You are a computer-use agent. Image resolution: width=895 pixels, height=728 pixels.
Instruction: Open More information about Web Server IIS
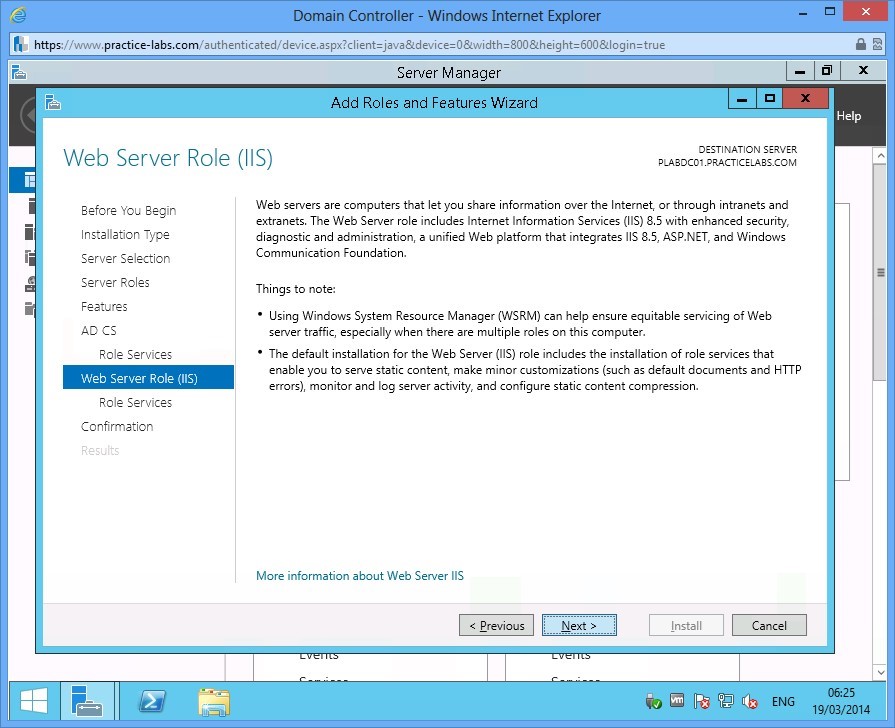[x=360, y=575]
